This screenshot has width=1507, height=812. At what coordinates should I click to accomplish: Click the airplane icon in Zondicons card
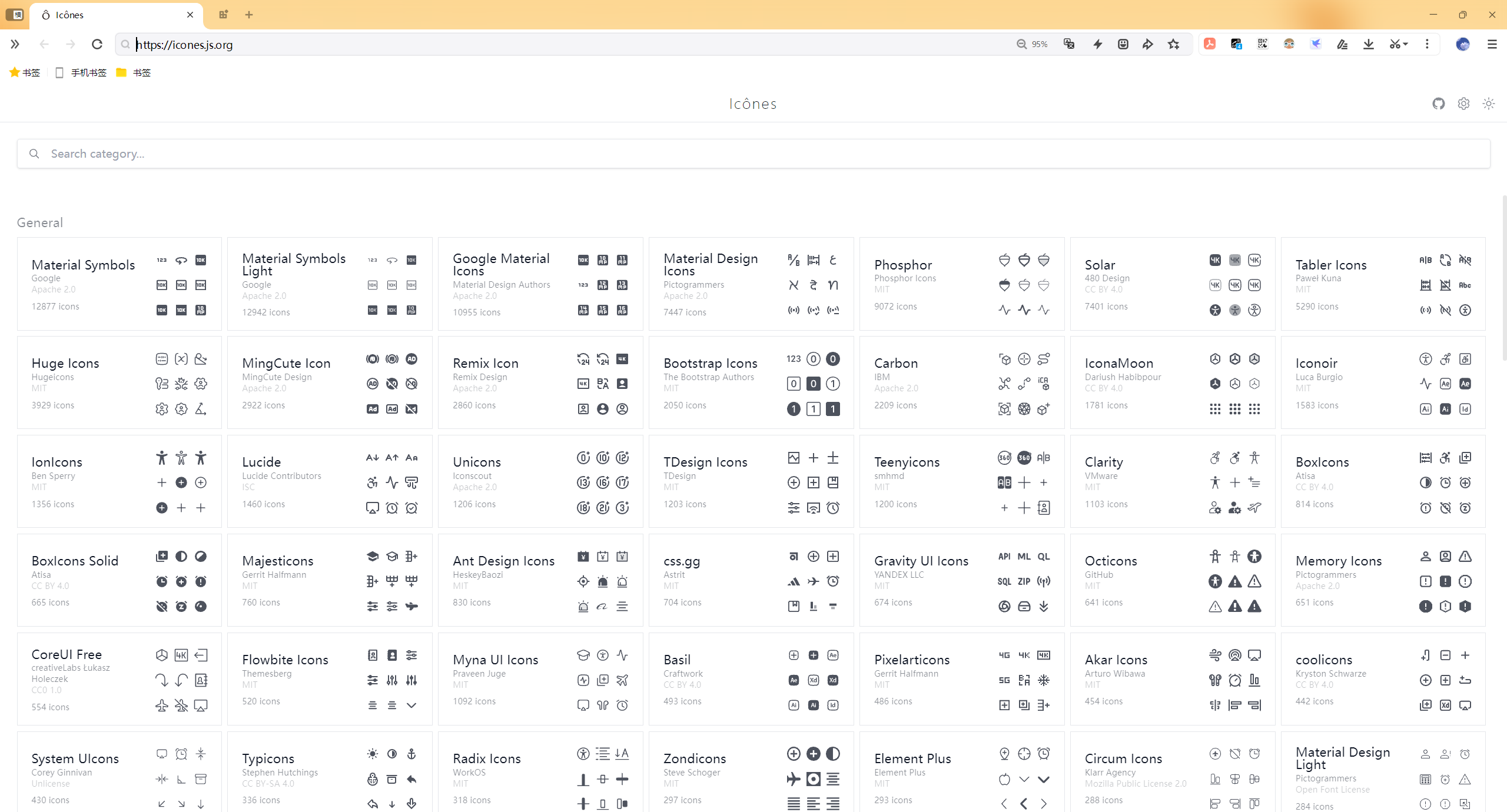(794, 779)
